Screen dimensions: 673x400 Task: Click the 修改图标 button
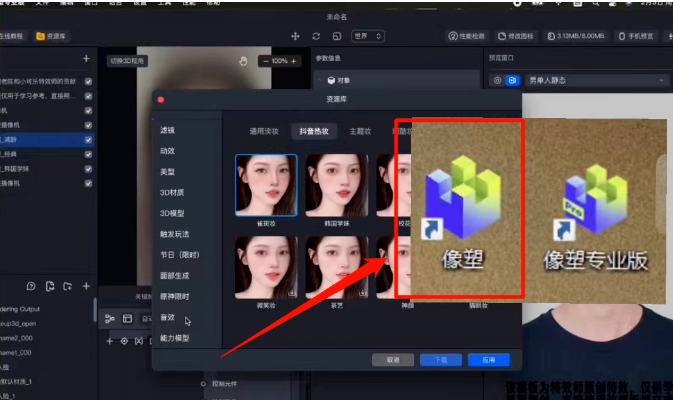point(515,36)
